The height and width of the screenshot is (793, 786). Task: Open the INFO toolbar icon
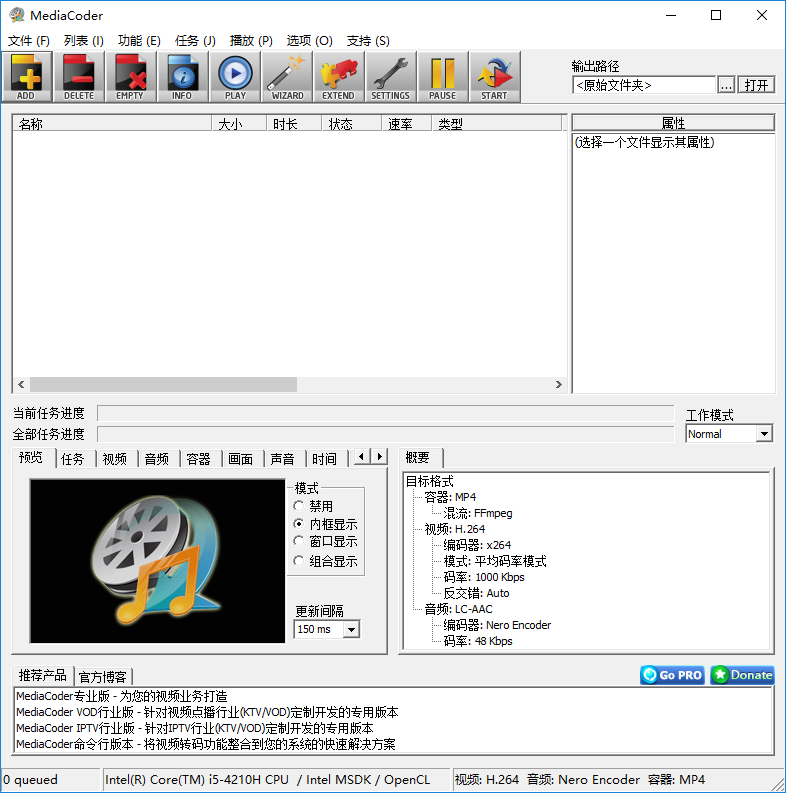[x=183, y=77]
